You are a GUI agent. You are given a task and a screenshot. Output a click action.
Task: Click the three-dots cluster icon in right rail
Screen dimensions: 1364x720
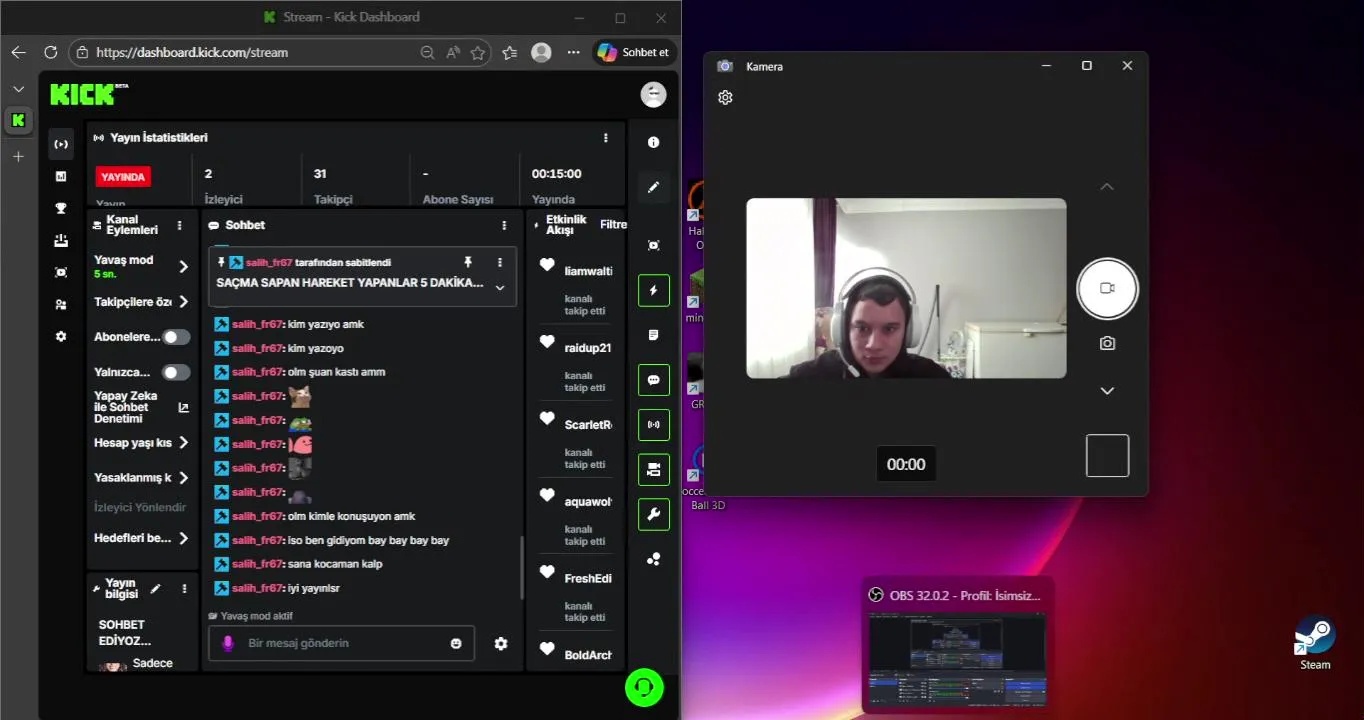(x=653, y=559)
